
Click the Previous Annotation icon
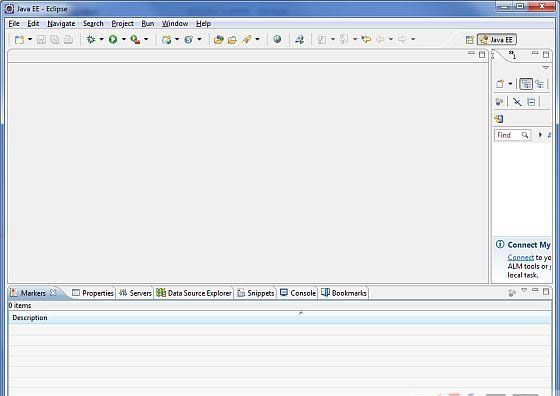344,39
